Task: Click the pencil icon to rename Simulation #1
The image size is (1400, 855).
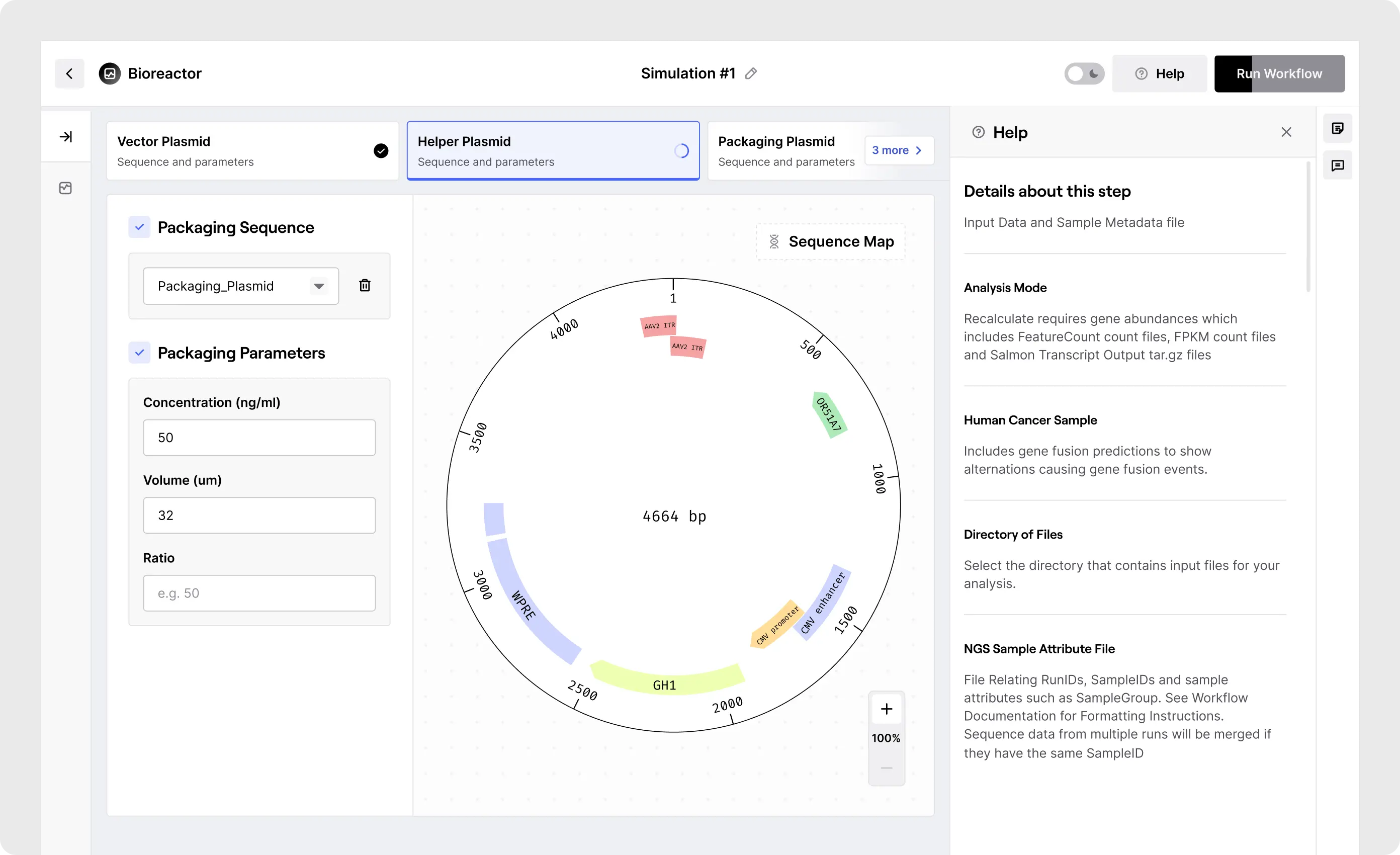Action: pyautogui.click(x=751, y=73)
